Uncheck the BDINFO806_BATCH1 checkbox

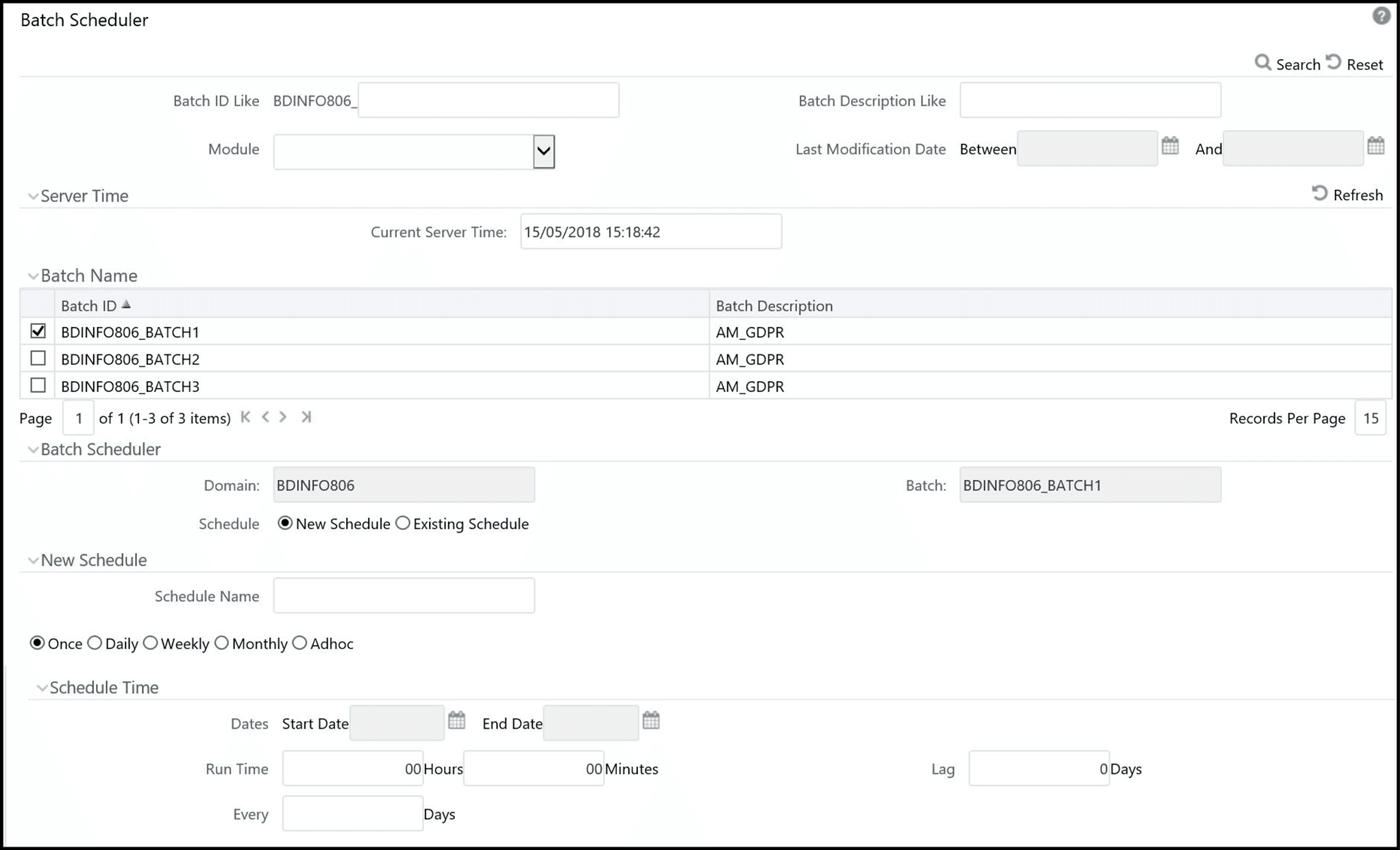click(x=38, y=331)
